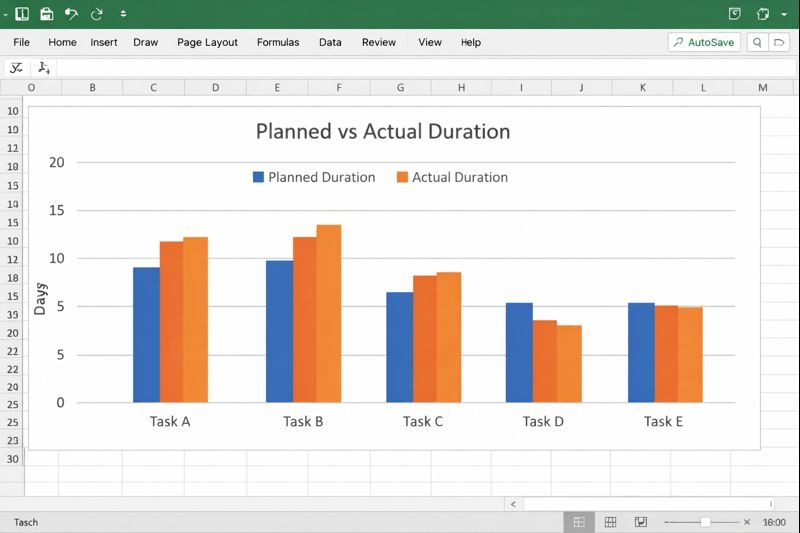800x533 pixels.
Task: Click into the formula bar input
Action: coord(400,68)
